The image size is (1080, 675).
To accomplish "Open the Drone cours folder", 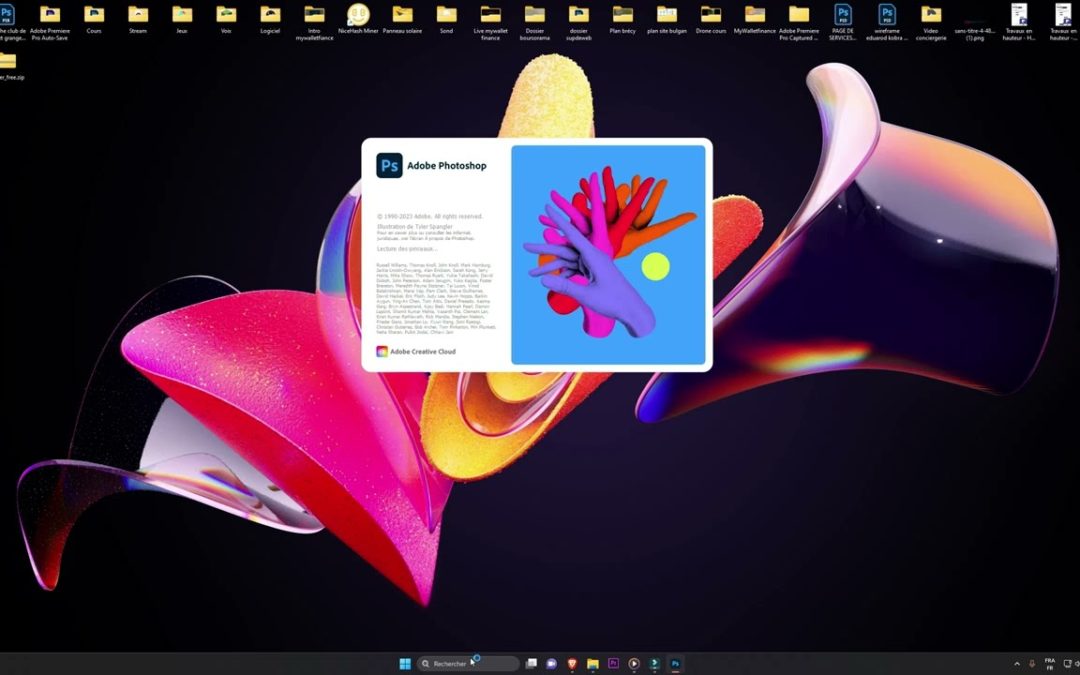I will tap(711, 19).
